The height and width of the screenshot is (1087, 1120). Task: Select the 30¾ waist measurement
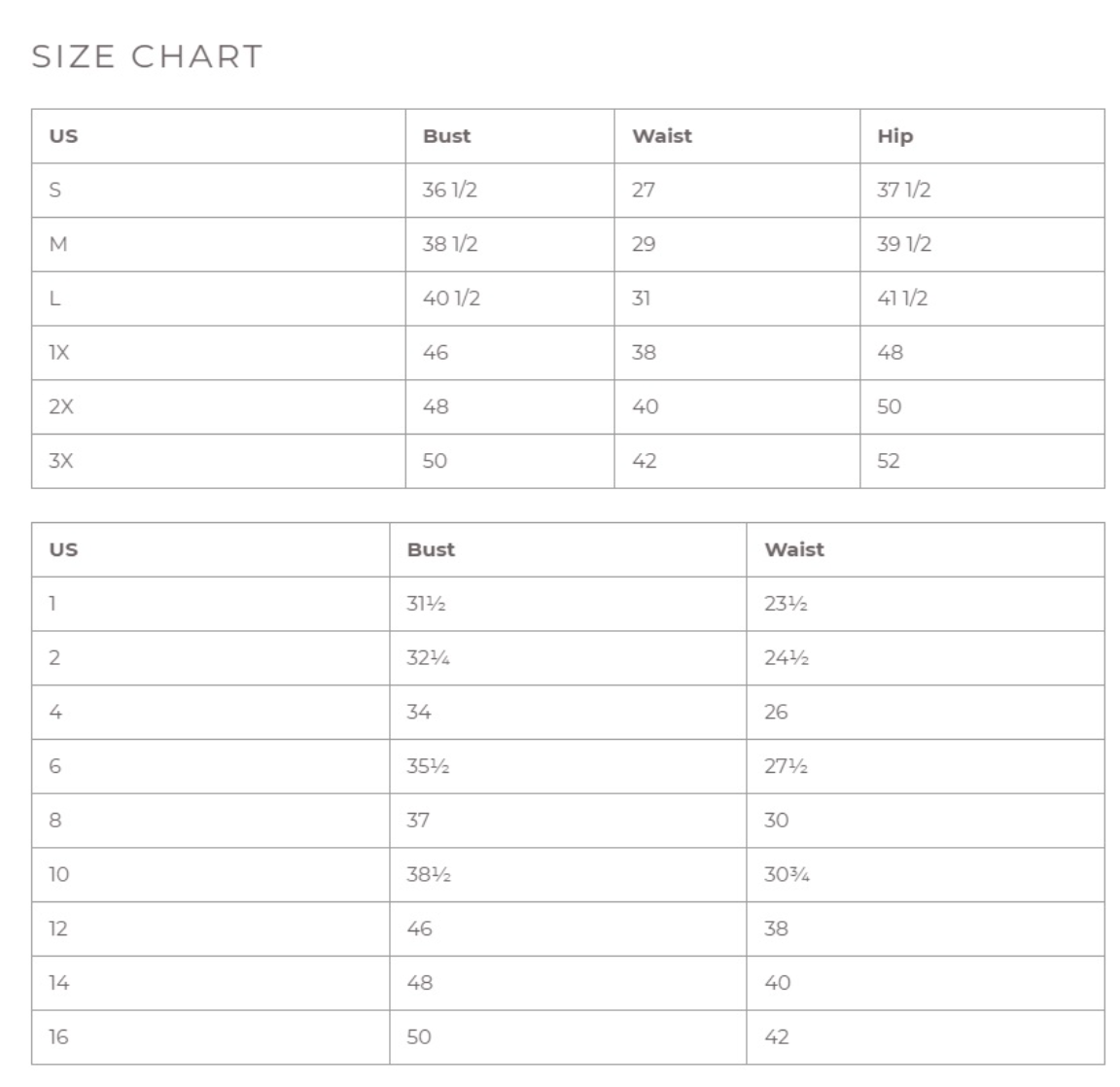787,875
